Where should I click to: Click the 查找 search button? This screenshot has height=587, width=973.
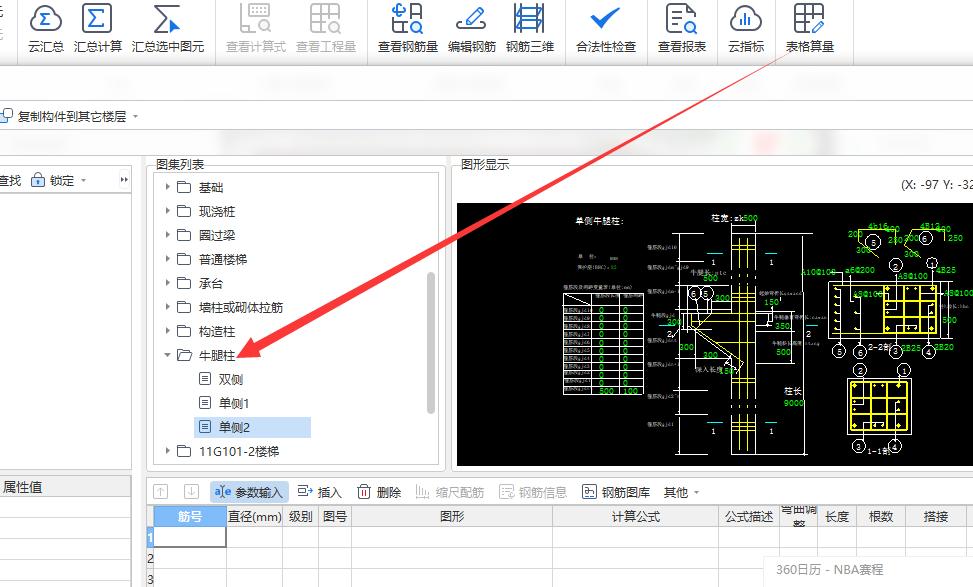(11, 181)
